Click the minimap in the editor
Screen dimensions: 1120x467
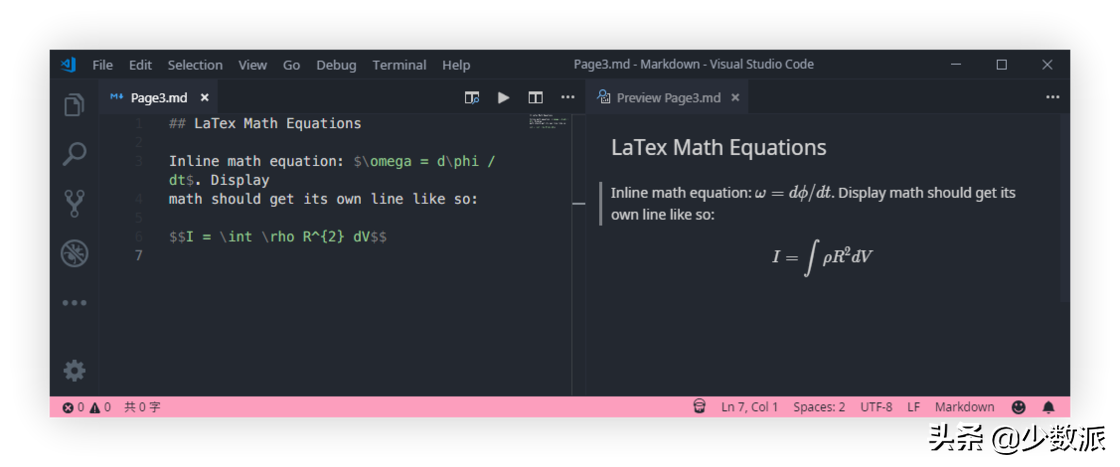[x=548, y=122]
